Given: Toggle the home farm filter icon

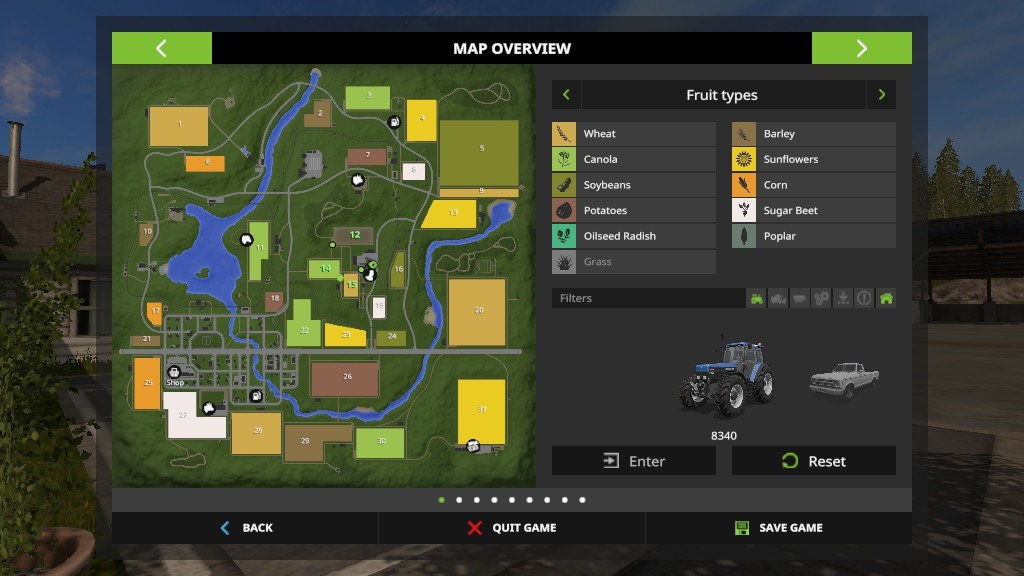Looking at the screenshot, I should click(x=886, y=298).
